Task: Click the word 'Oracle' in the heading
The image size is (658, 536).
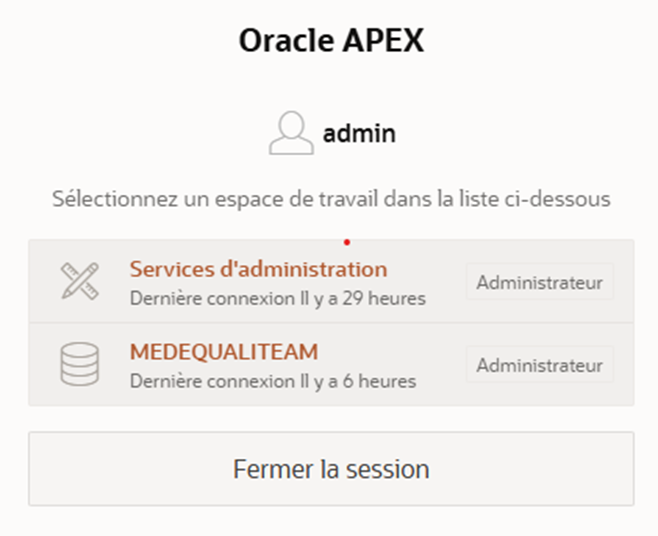Action: pyautogui.click(x=282, y=41)
